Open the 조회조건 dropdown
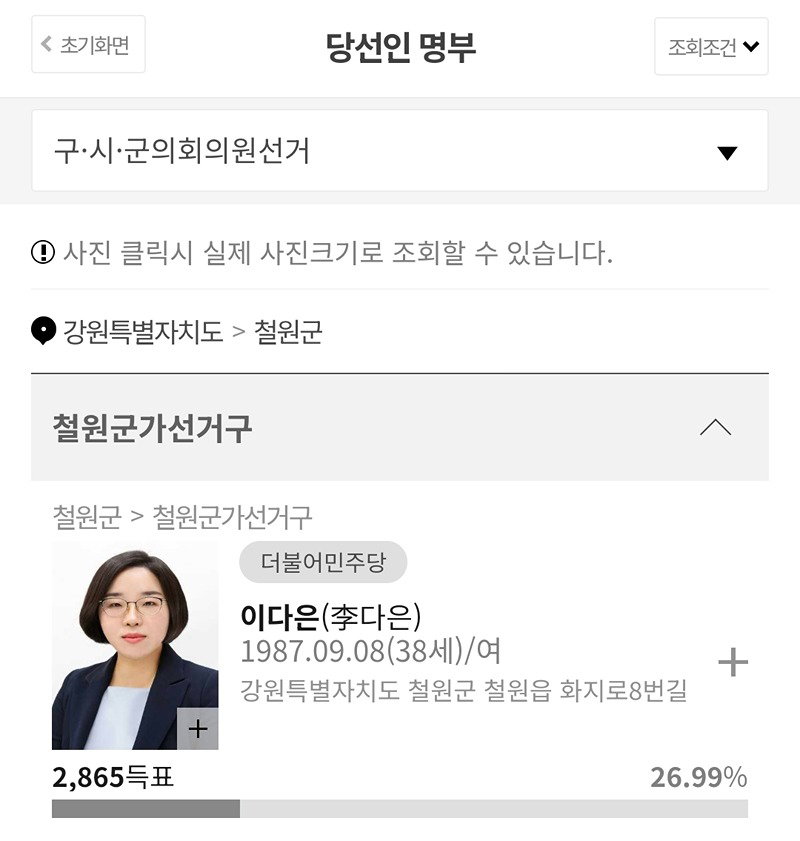Image resolution: width=800 pixels, height=841 pixels. pyautogui.click(x=711, y=46)
